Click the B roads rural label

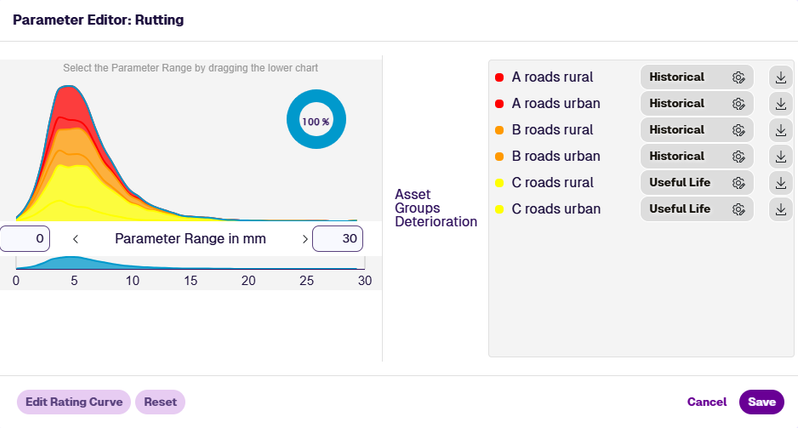click(x=552, y=130)
